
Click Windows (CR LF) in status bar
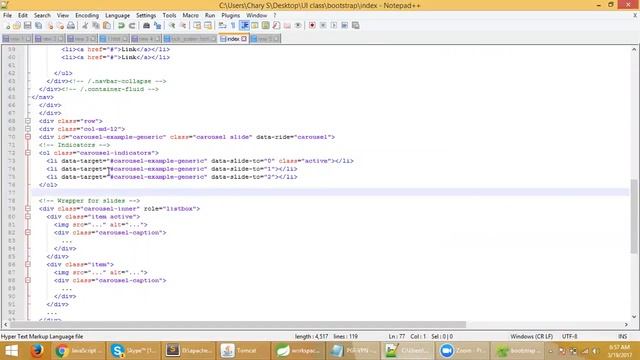click(x=531, y=336)
